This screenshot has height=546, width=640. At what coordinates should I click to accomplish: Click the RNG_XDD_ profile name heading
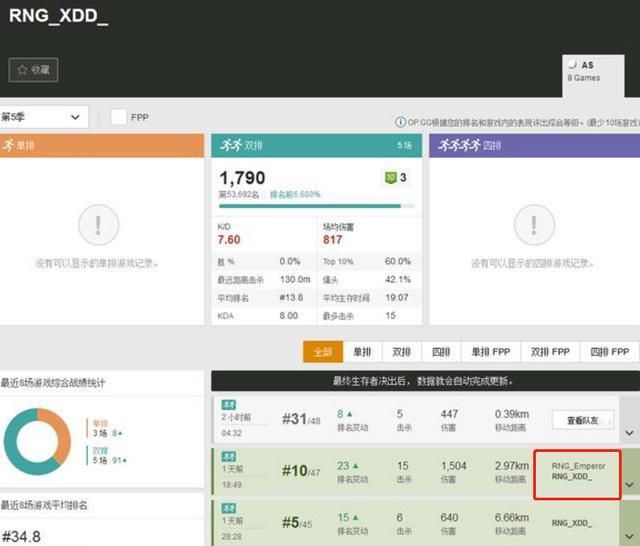[x=59, y=16]
